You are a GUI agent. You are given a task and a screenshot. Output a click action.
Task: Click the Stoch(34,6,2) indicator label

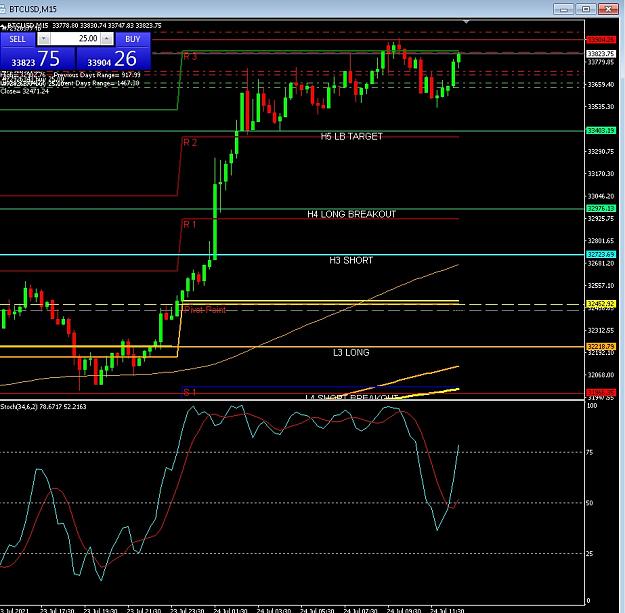[x=43, y=407]
